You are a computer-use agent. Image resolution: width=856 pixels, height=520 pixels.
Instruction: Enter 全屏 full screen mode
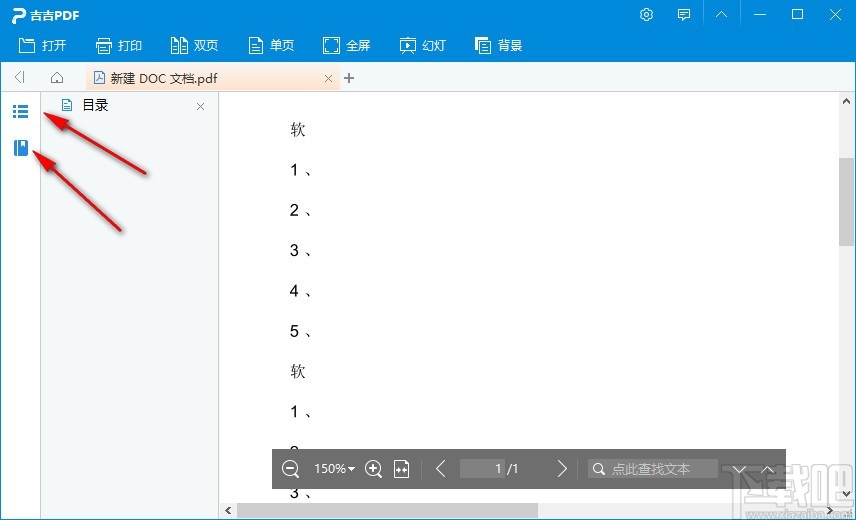[x=347, y=45]
